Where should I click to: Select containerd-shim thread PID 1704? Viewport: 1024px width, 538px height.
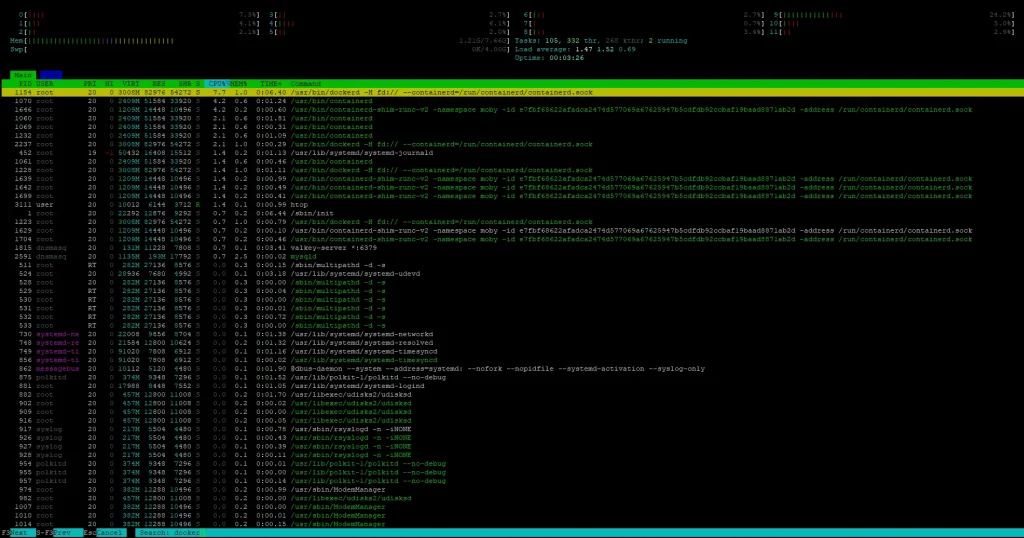click(512, 239)
